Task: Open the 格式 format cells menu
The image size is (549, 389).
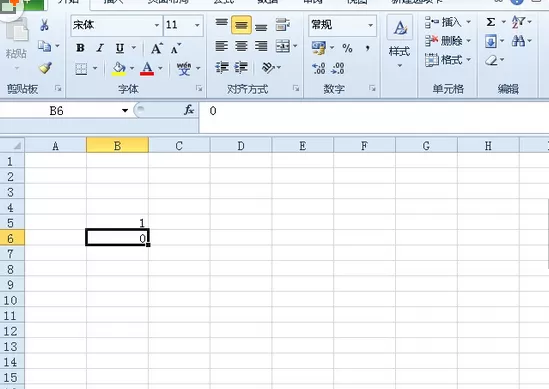Action: (447, 60)
